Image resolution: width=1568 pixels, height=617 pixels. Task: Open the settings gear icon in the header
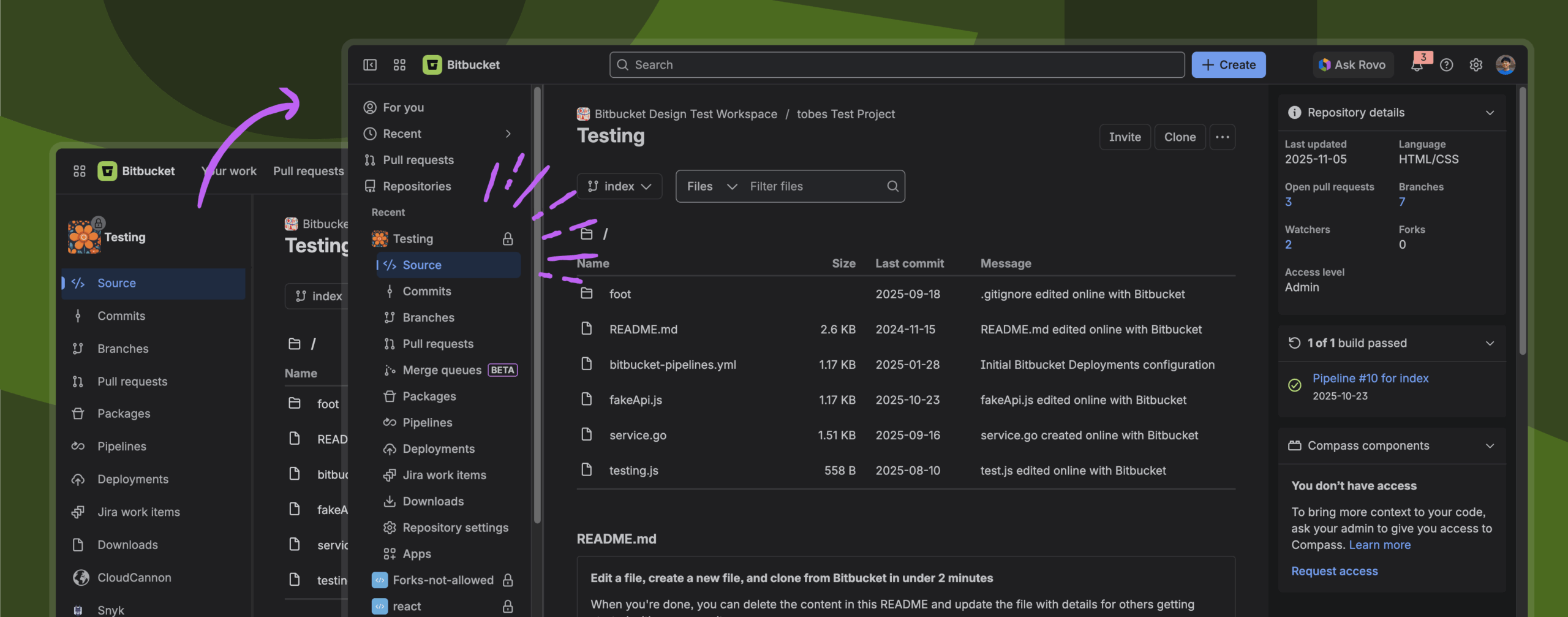pos(1476,65)
